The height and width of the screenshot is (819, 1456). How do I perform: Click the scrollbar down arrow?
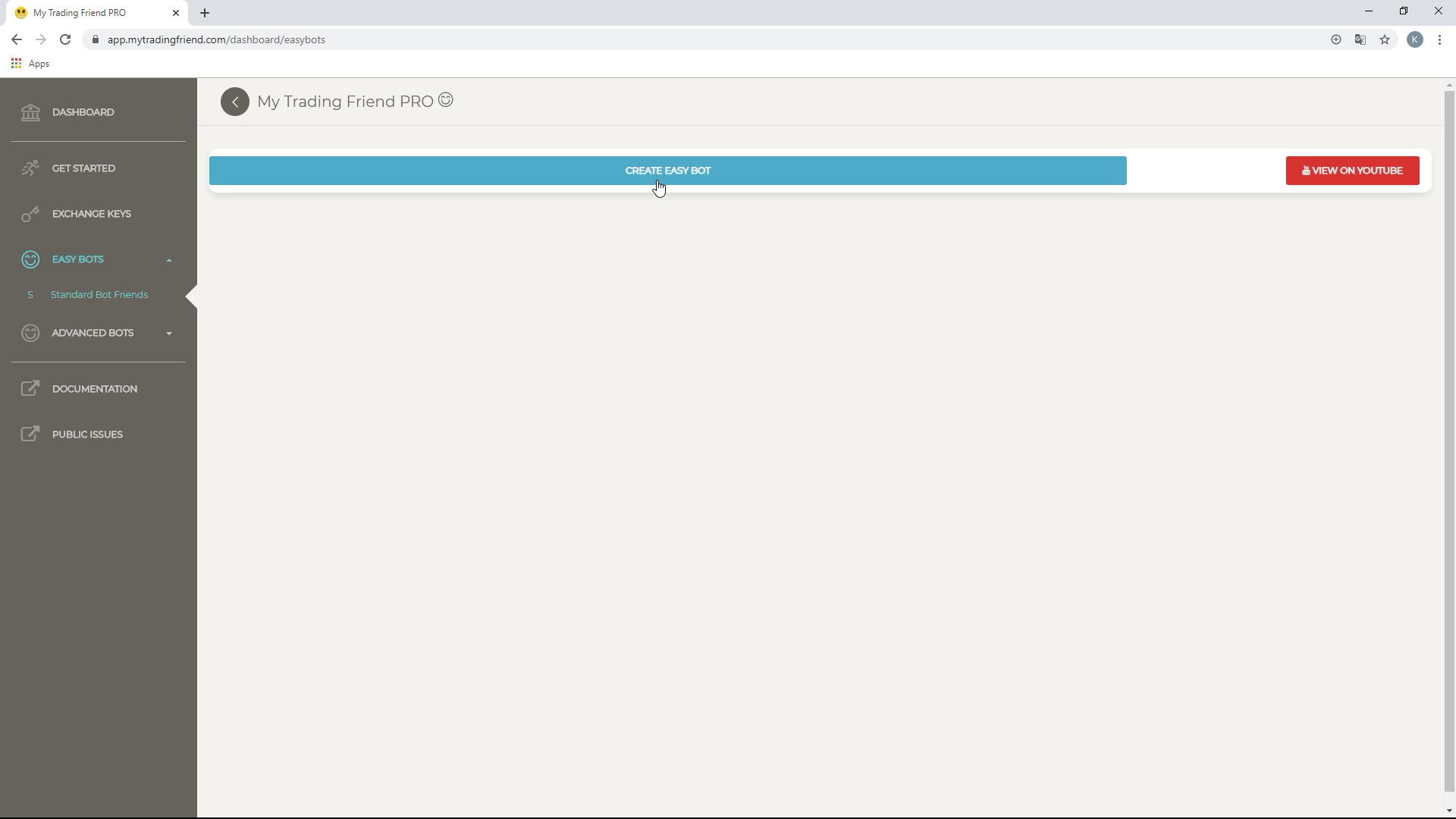click(1449, 811)
